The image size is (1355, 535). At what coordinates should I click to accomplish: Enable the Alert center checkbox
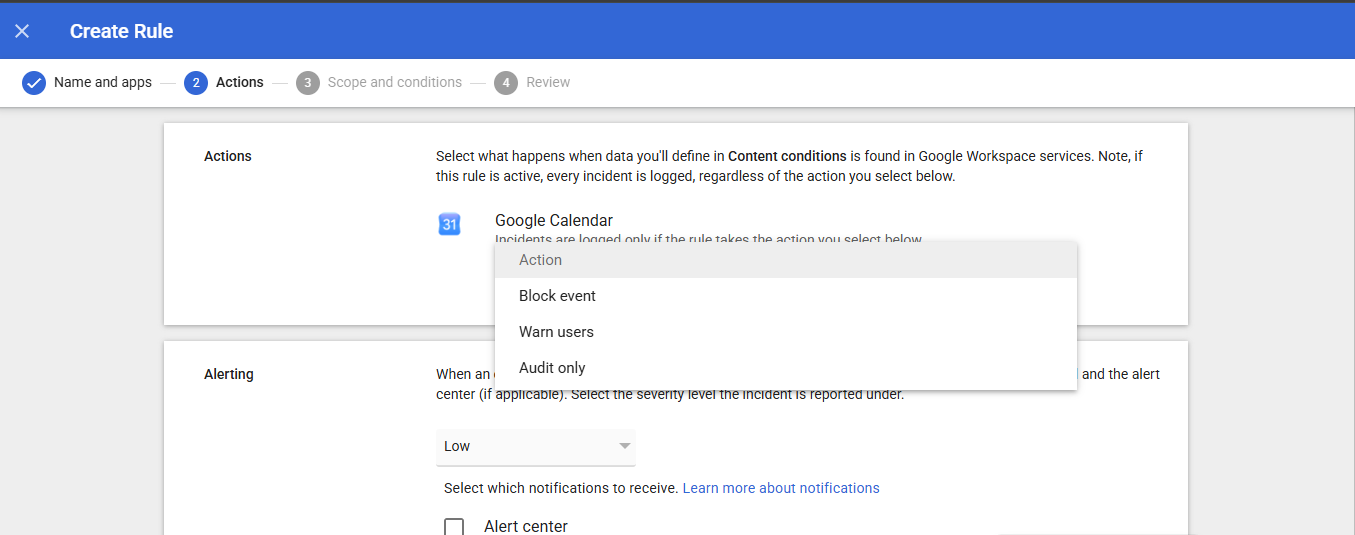click(454, 527)
